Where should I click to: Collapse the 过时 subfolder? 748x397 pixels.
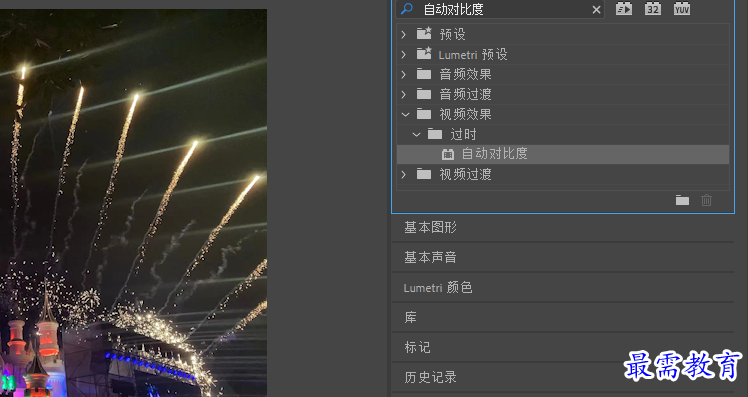[416, 135]
